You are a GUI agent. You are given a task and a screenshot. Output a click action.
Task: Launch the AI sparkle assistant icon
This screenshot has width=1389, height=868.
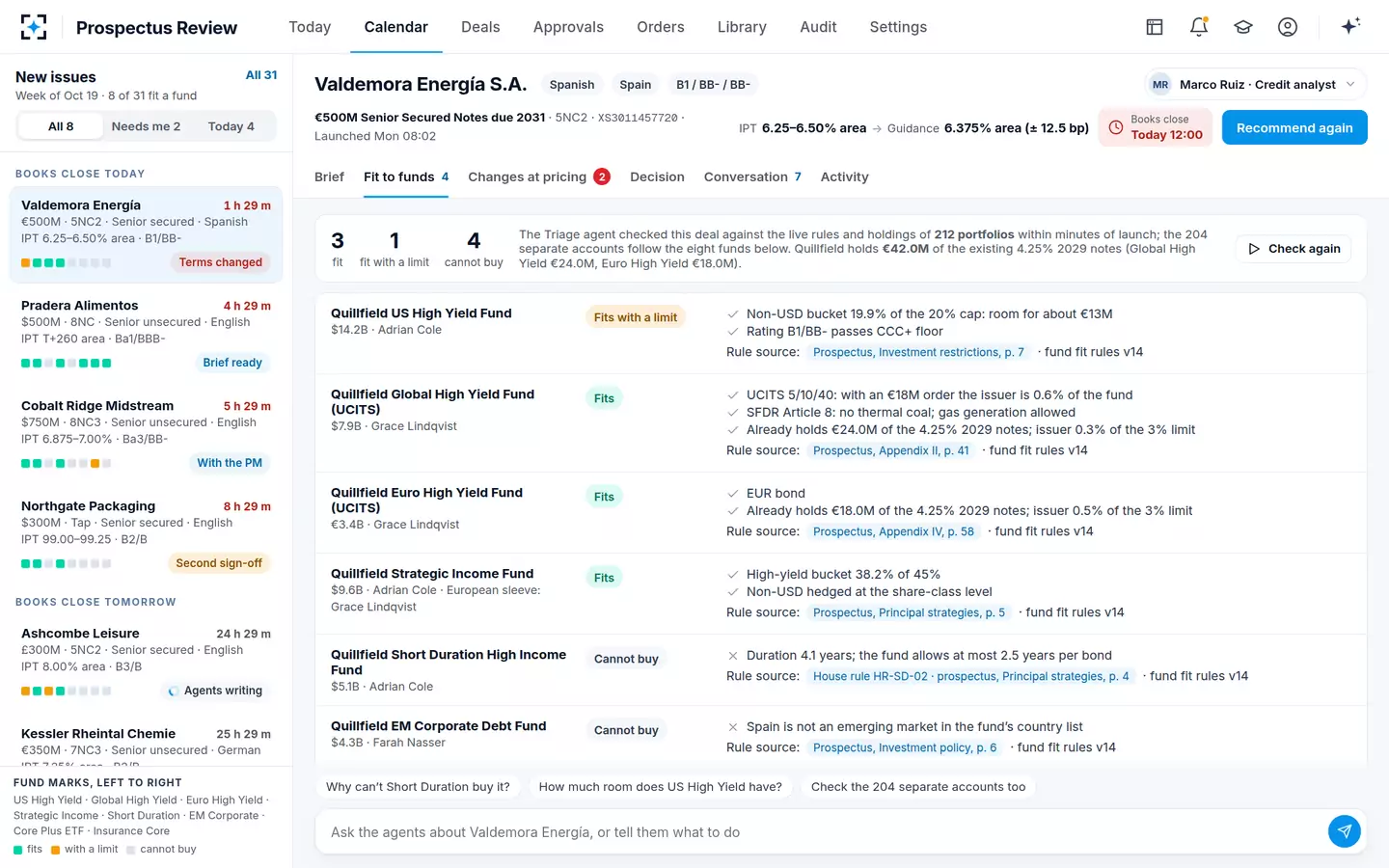tap(1350, 26)
